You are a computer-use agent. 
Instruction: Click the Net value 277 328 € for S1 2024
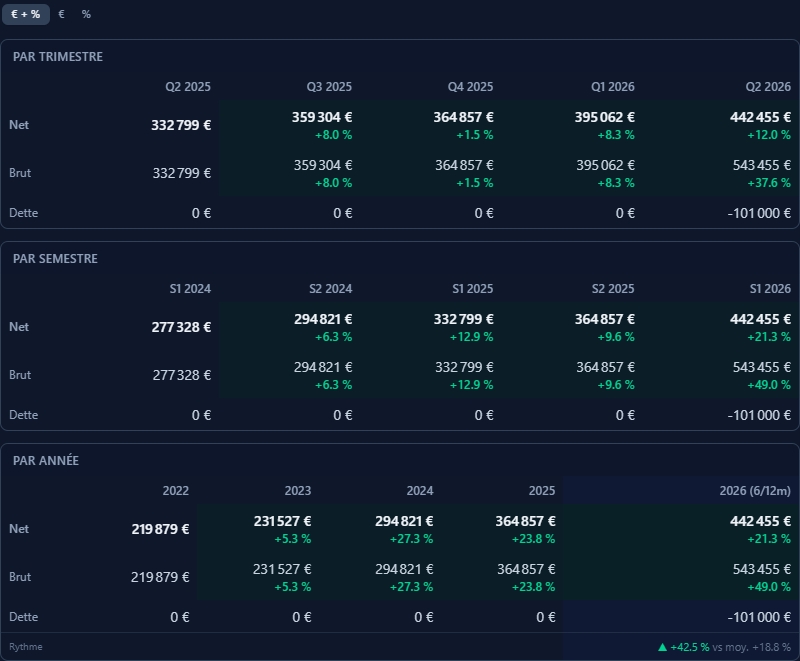tap(181, 327)
